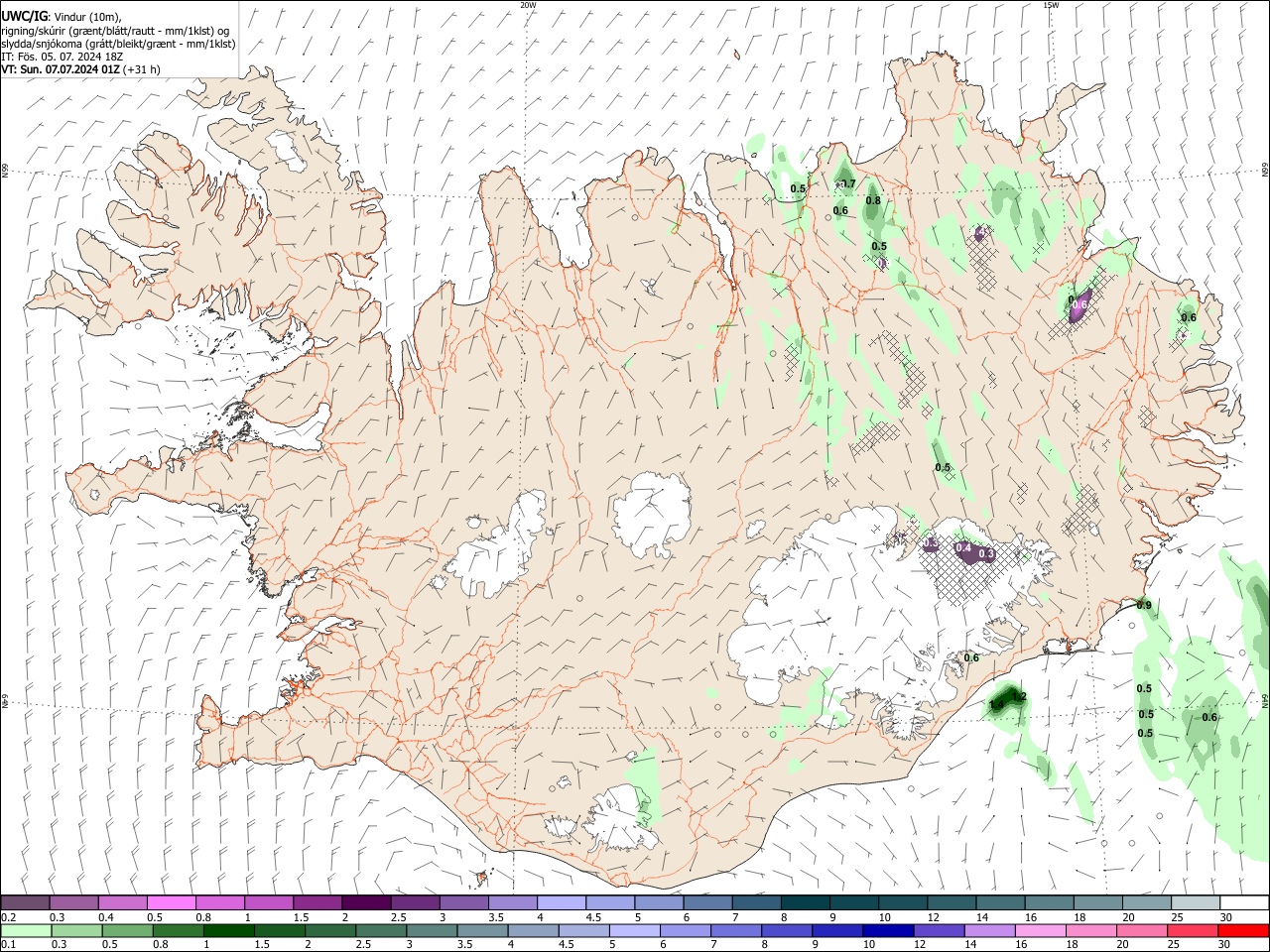Viewport: 1270px width, 952px height.
Task: Select the pale green 0.1–0.3 rain legend swatch
Action: point(26,930)
